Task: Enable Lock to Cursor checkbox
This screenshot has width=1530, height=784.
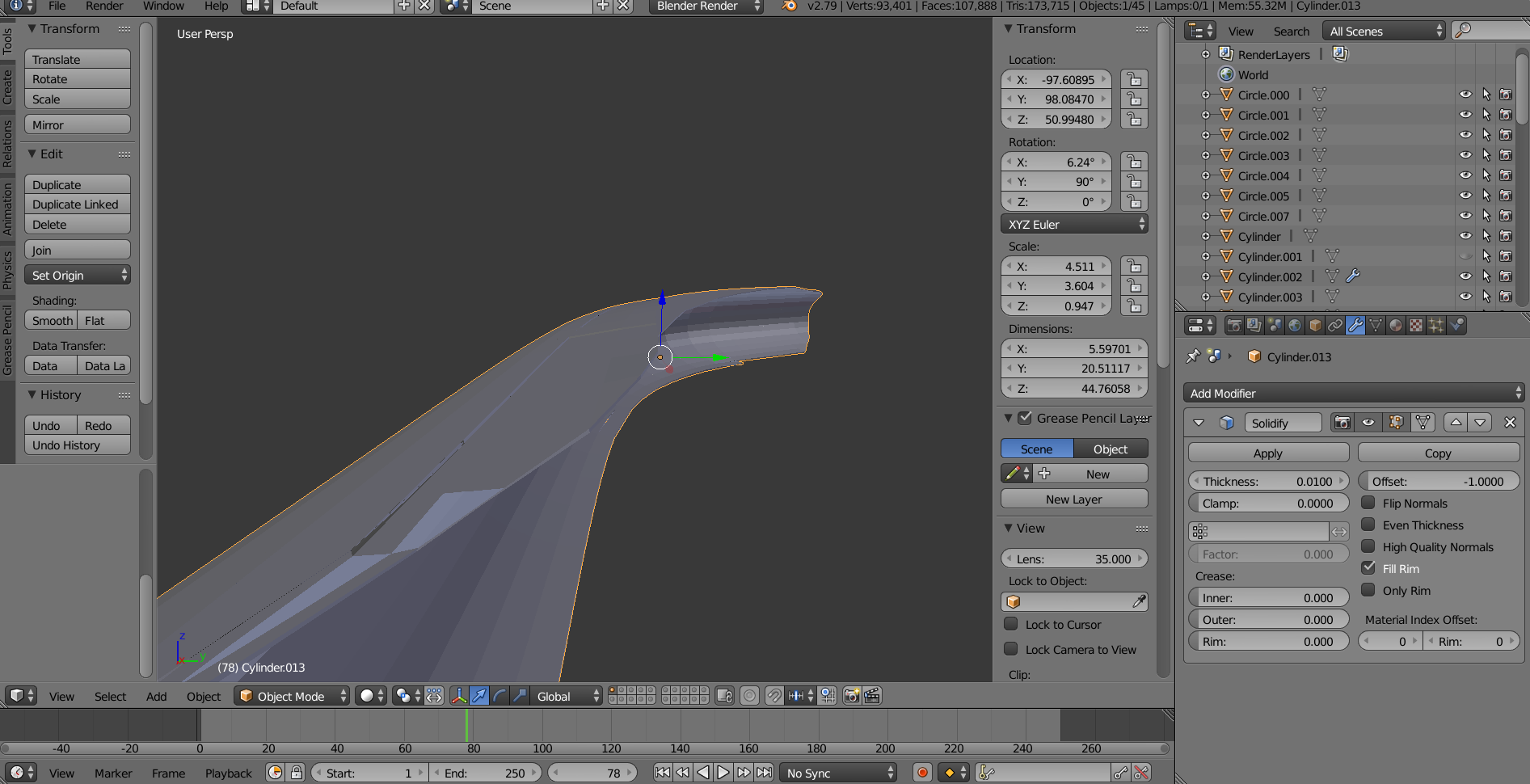Action: [1010, 624]
